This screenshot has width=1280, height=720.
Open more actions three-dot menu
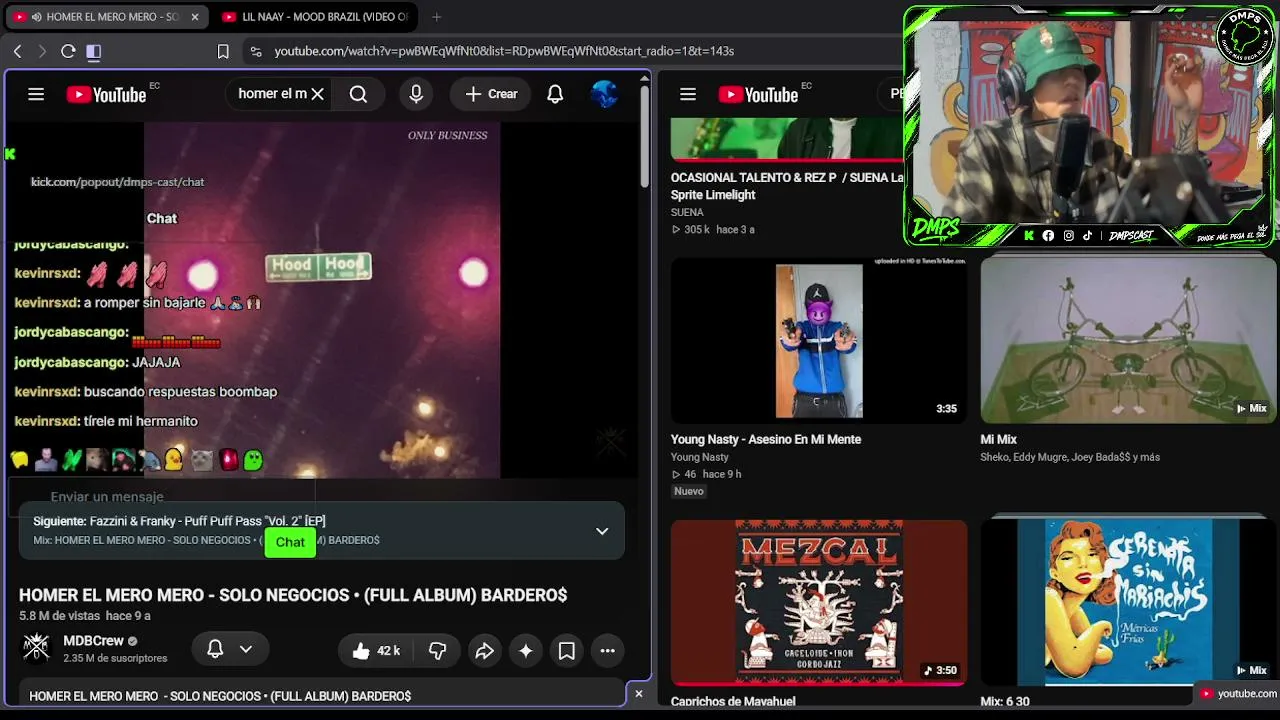(x=607, y=651)
